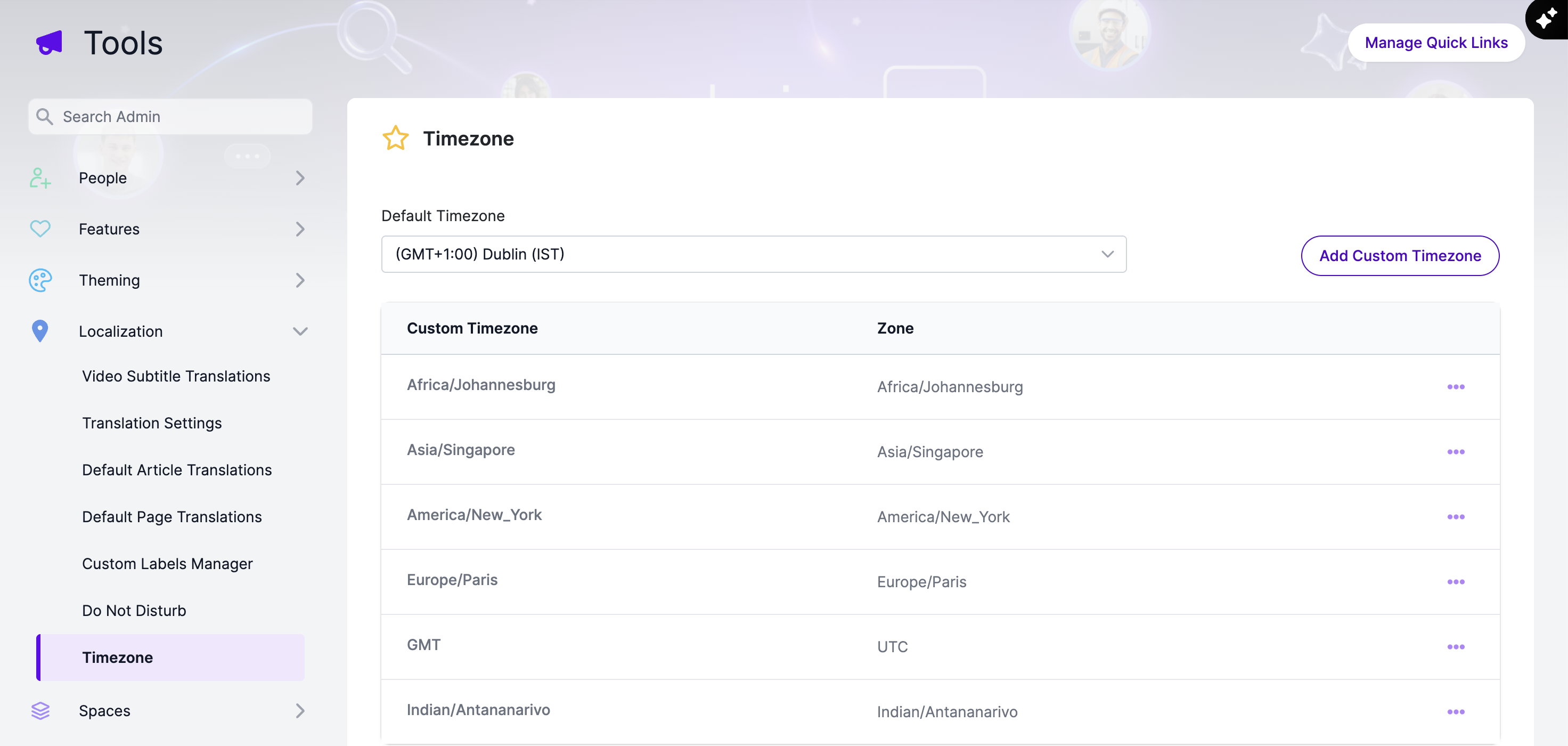Viewport: 1568px width, 746px height.
Task: Click the sparkle AI assistant icon
Action: 1546,19
